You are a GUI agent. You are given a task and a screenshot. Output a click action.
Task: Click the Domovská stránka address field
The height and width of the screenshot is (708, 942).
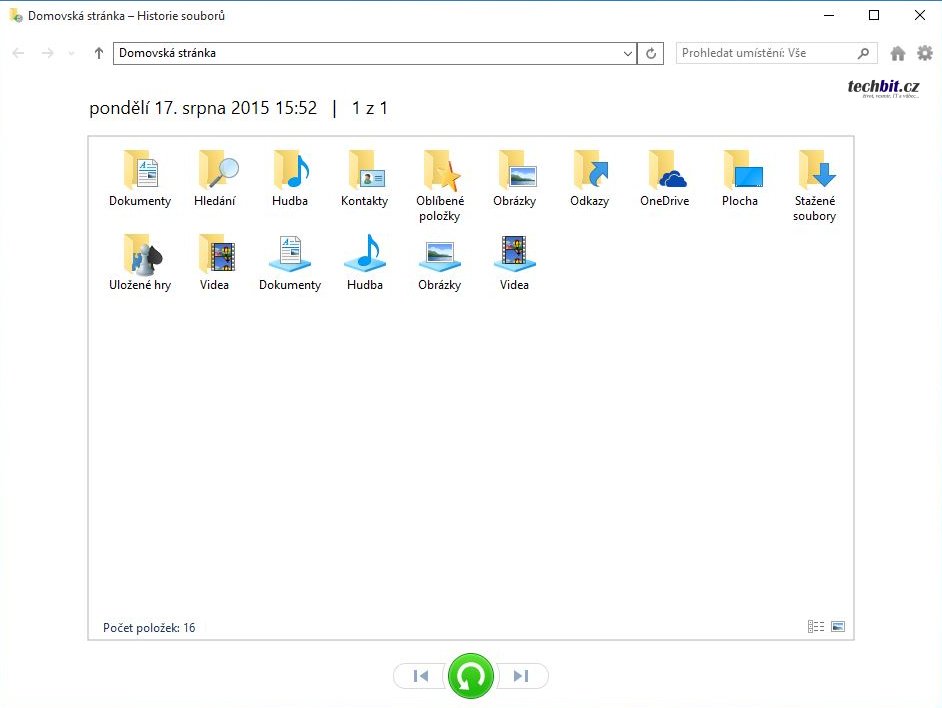365,53
